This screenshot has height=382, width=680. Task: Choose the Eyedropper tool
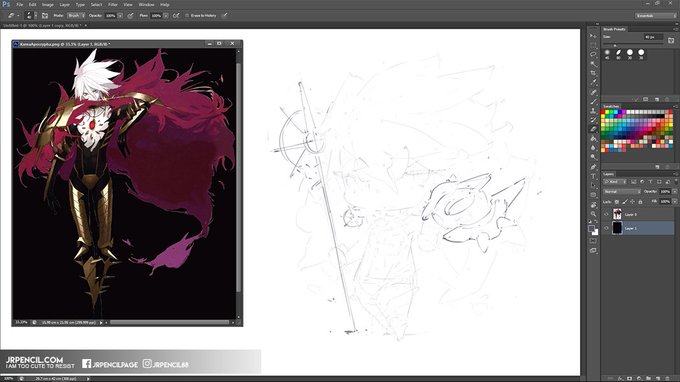click(x=593, y=82)
